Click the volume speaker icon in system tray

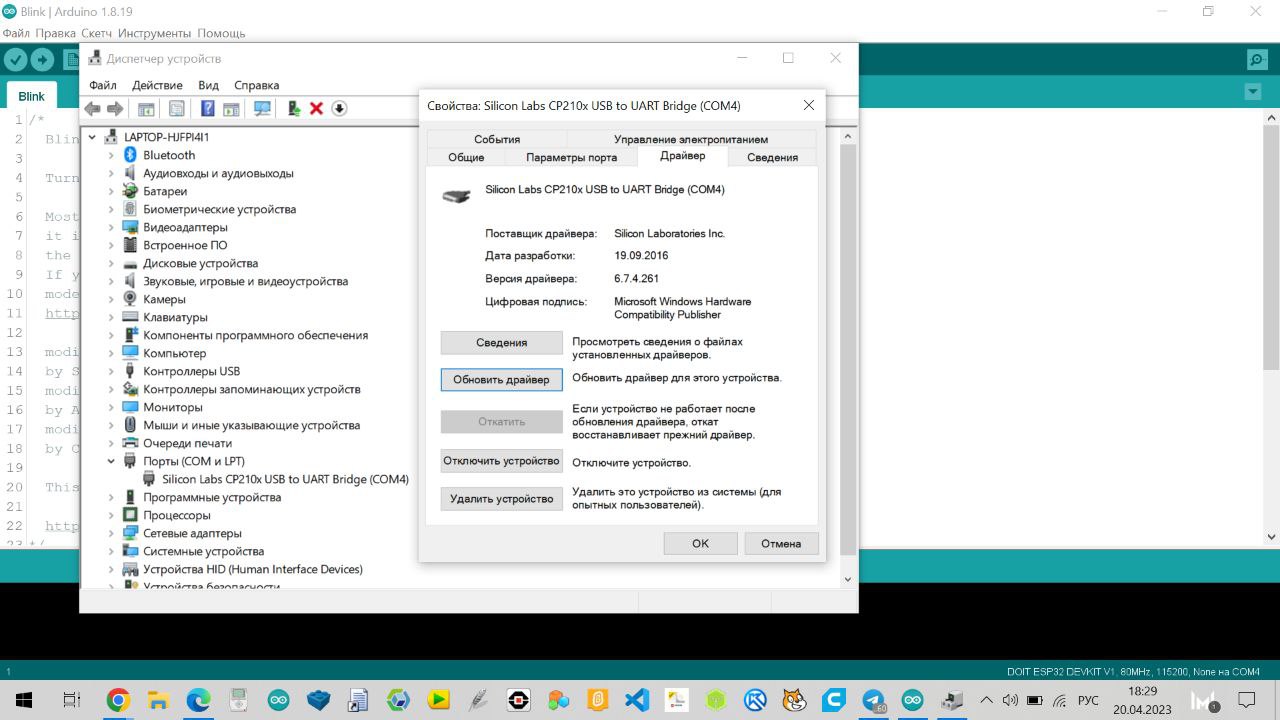click(1010, 700)
